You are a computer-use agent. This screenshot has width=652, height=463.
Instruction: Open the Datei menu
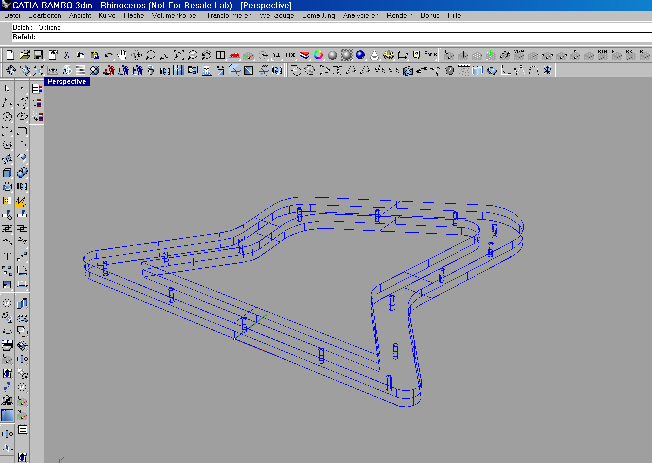point(10,17)
